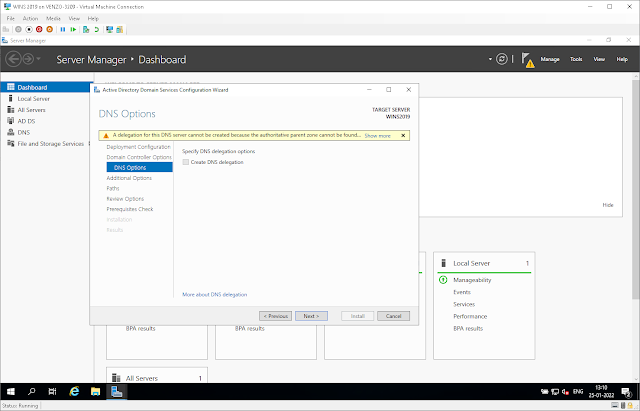Go to the Paths wizard step

point(113,188)
